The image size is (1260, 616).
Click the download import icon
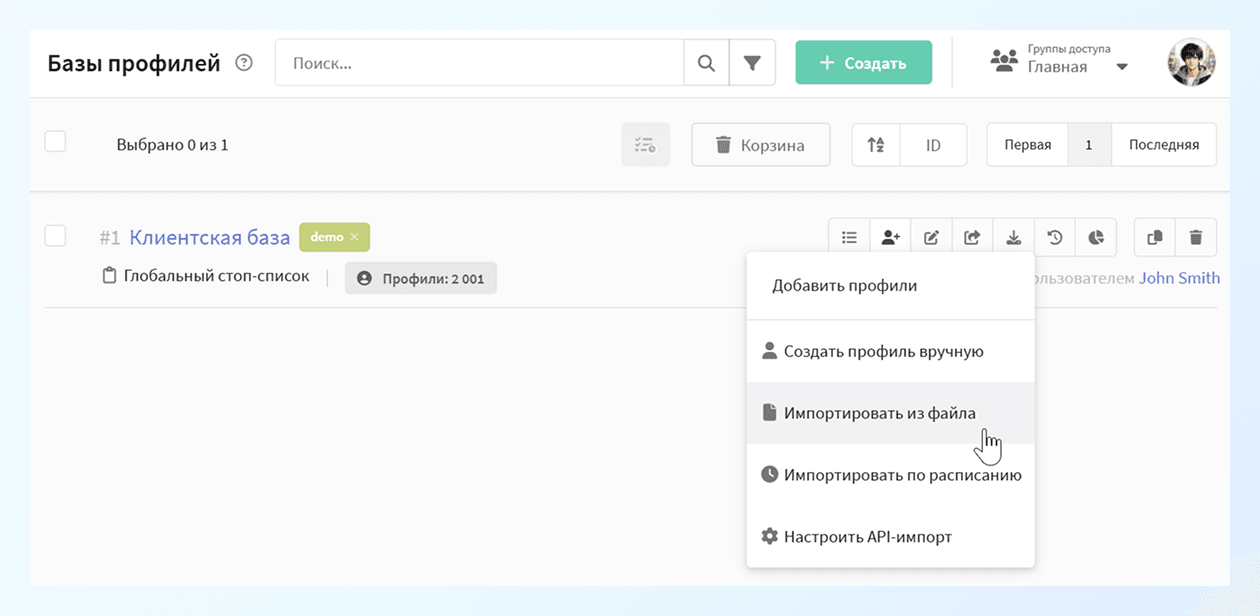click(x=1013, y=237)
